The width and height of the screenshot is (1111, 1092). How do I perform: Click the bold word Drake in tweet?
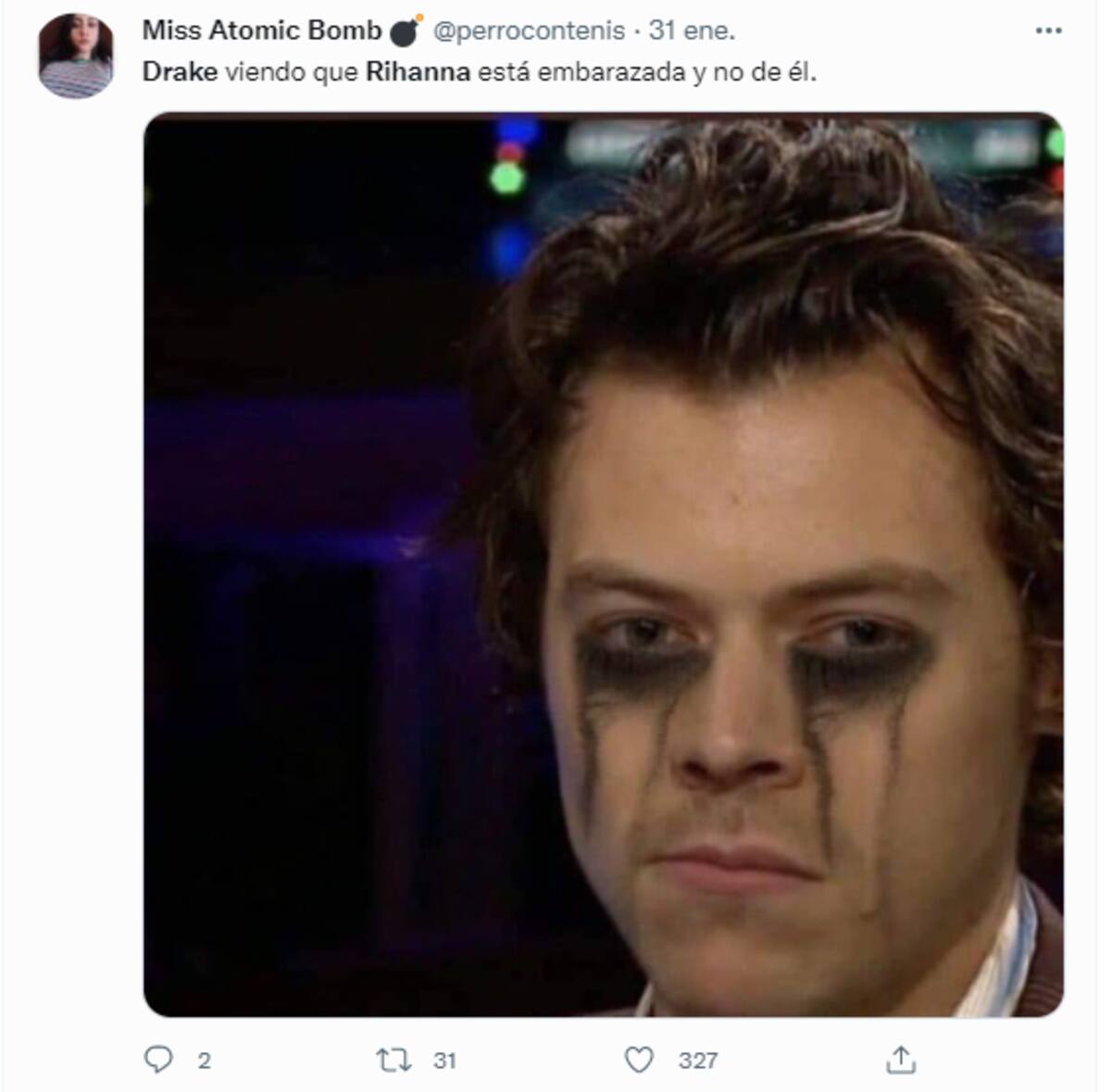[x=180, y=72]
